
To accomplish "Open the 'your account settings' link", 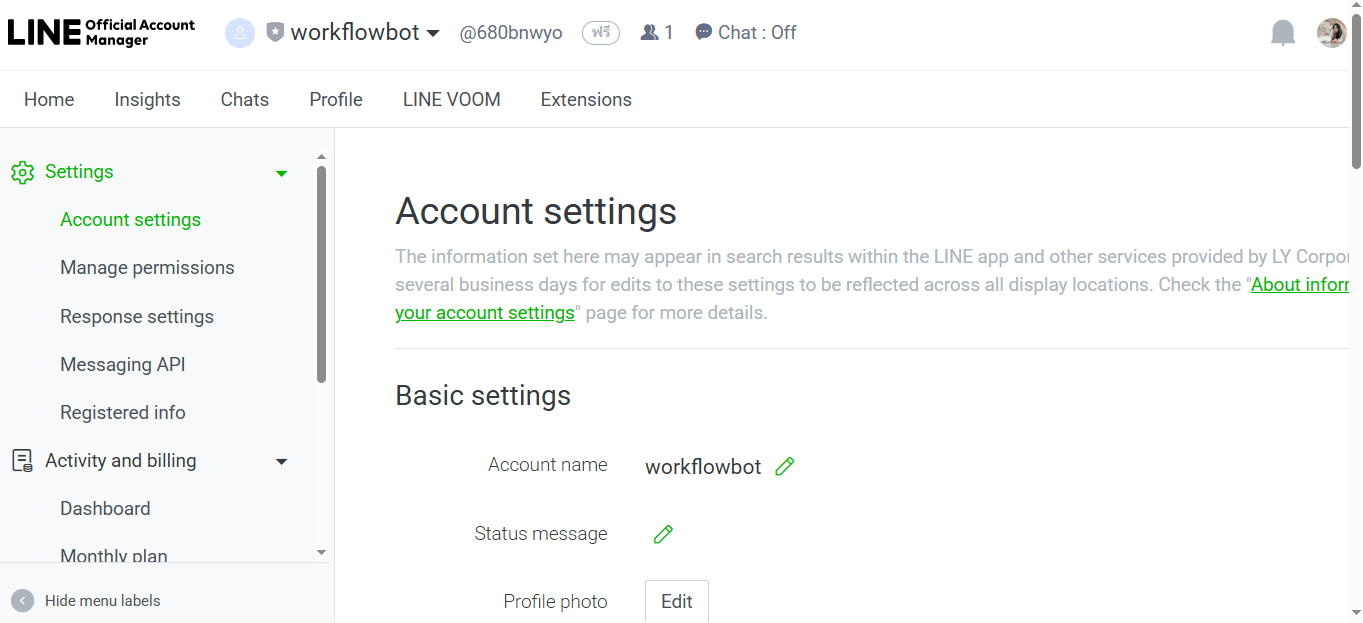I will click(485, 313).
